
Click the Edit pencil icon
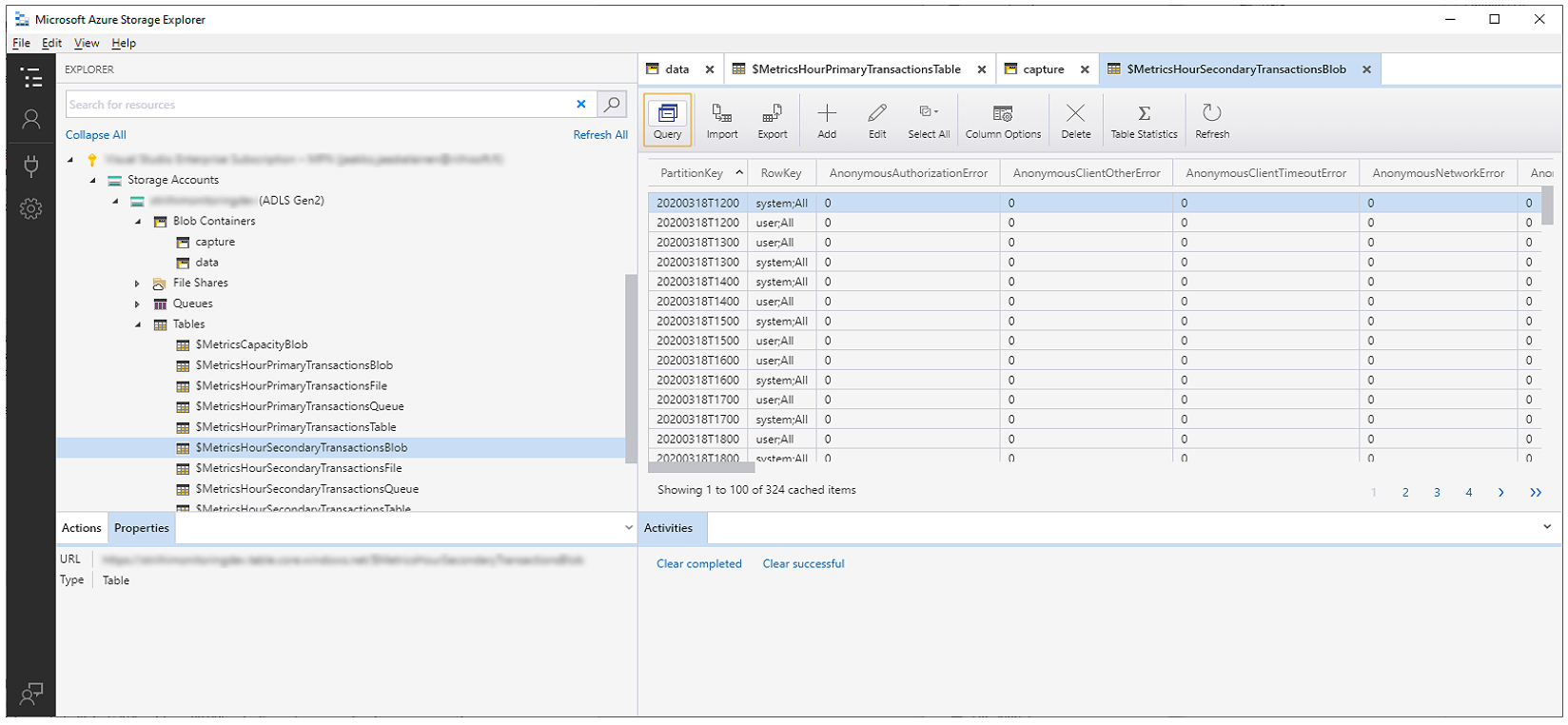877,121
